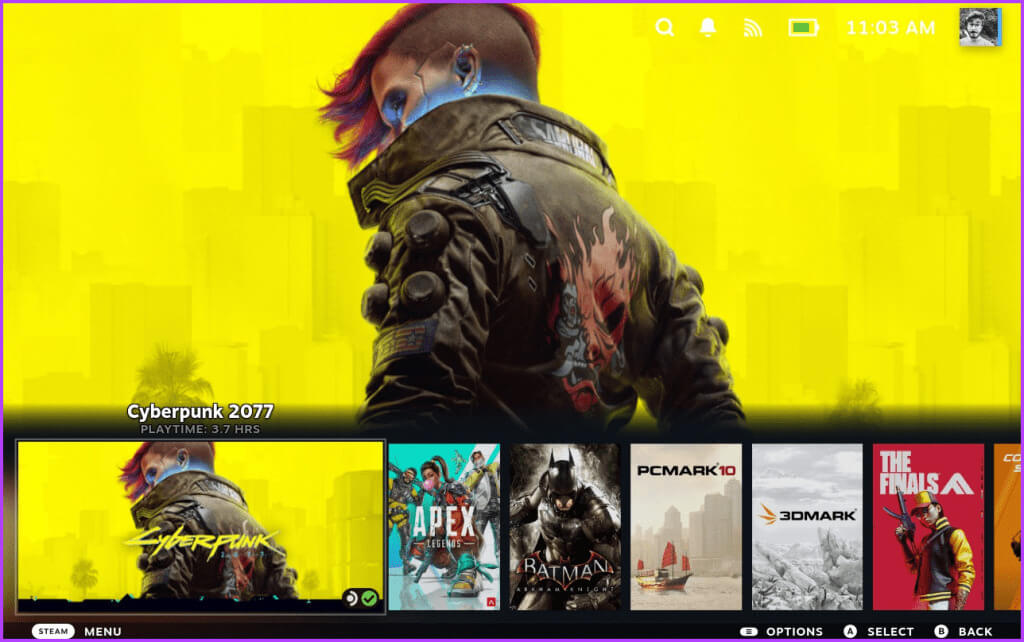Select the Cyberpunk 2077 game tile
1024x642 pixels.
(x=200, y=527)
